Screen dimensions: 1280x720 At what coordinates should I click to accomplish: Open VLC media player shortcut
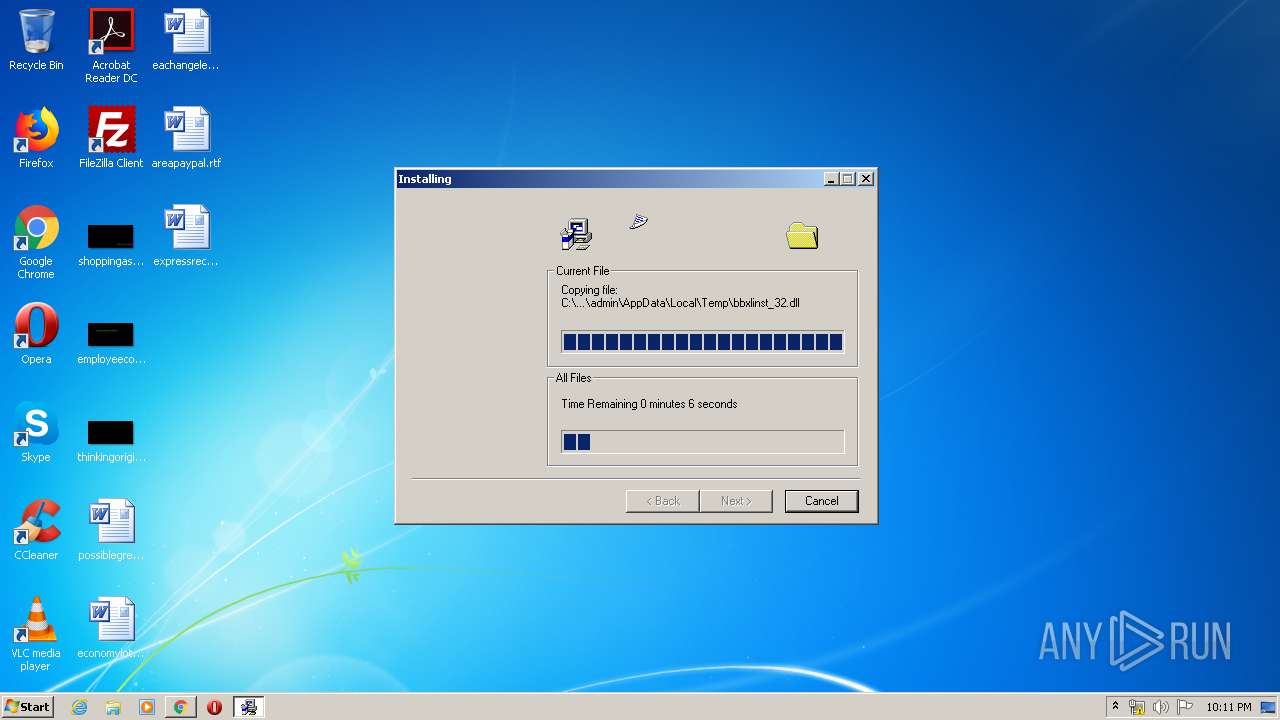(x=36, y=634)
